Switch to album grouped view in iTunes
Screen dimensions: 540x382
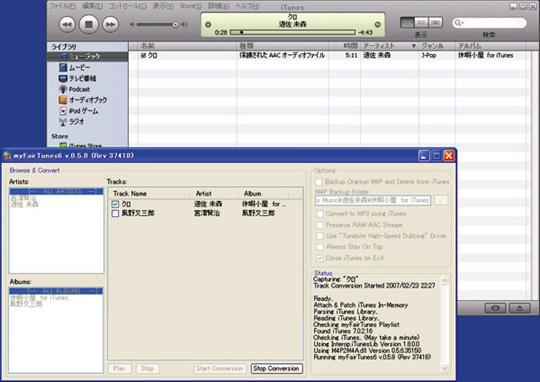(421, 23)
